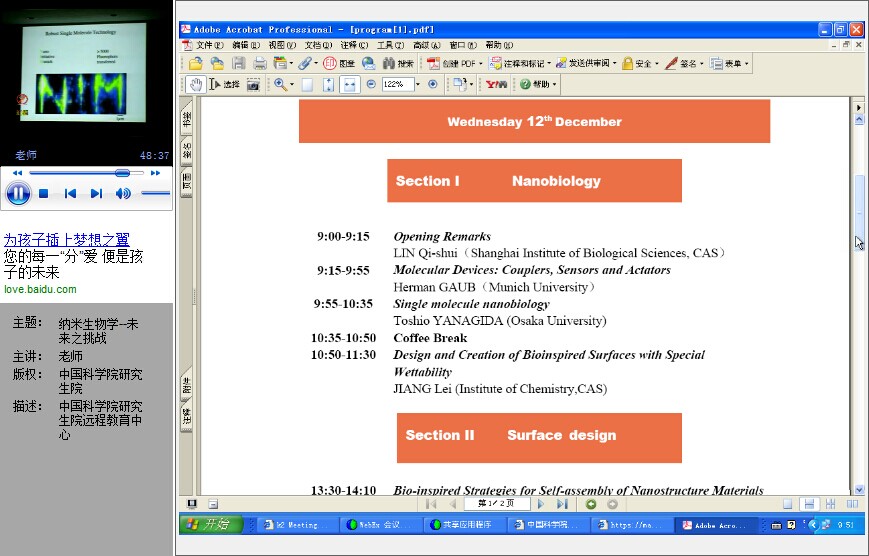Expand the rotate view dropdown arrow
Viewport: 869px width, 556px height.
[x=472, y=84]
